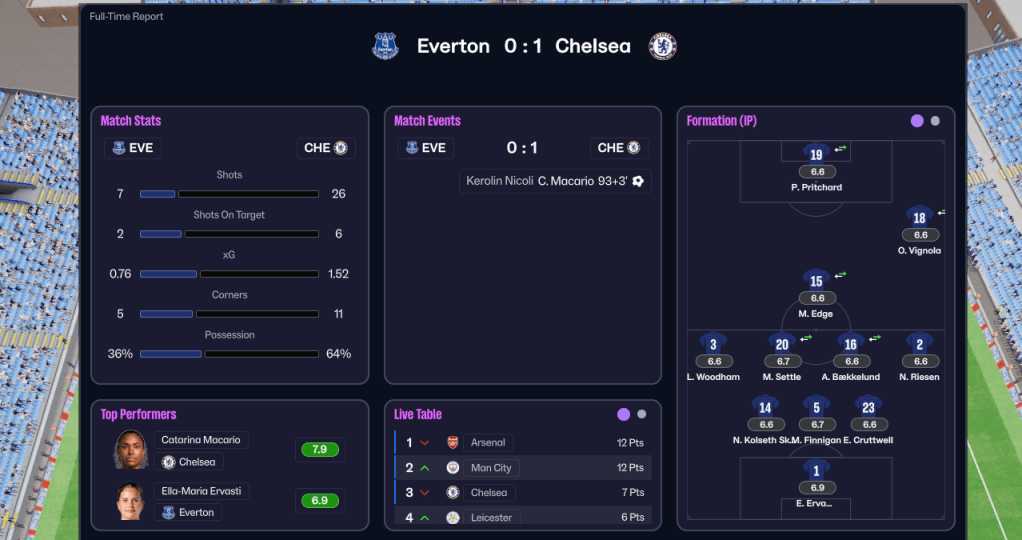Viewport: 1022px width, 540px height.
Task: Click the Arsenal crest in Live Table
Action: [452, 442]
